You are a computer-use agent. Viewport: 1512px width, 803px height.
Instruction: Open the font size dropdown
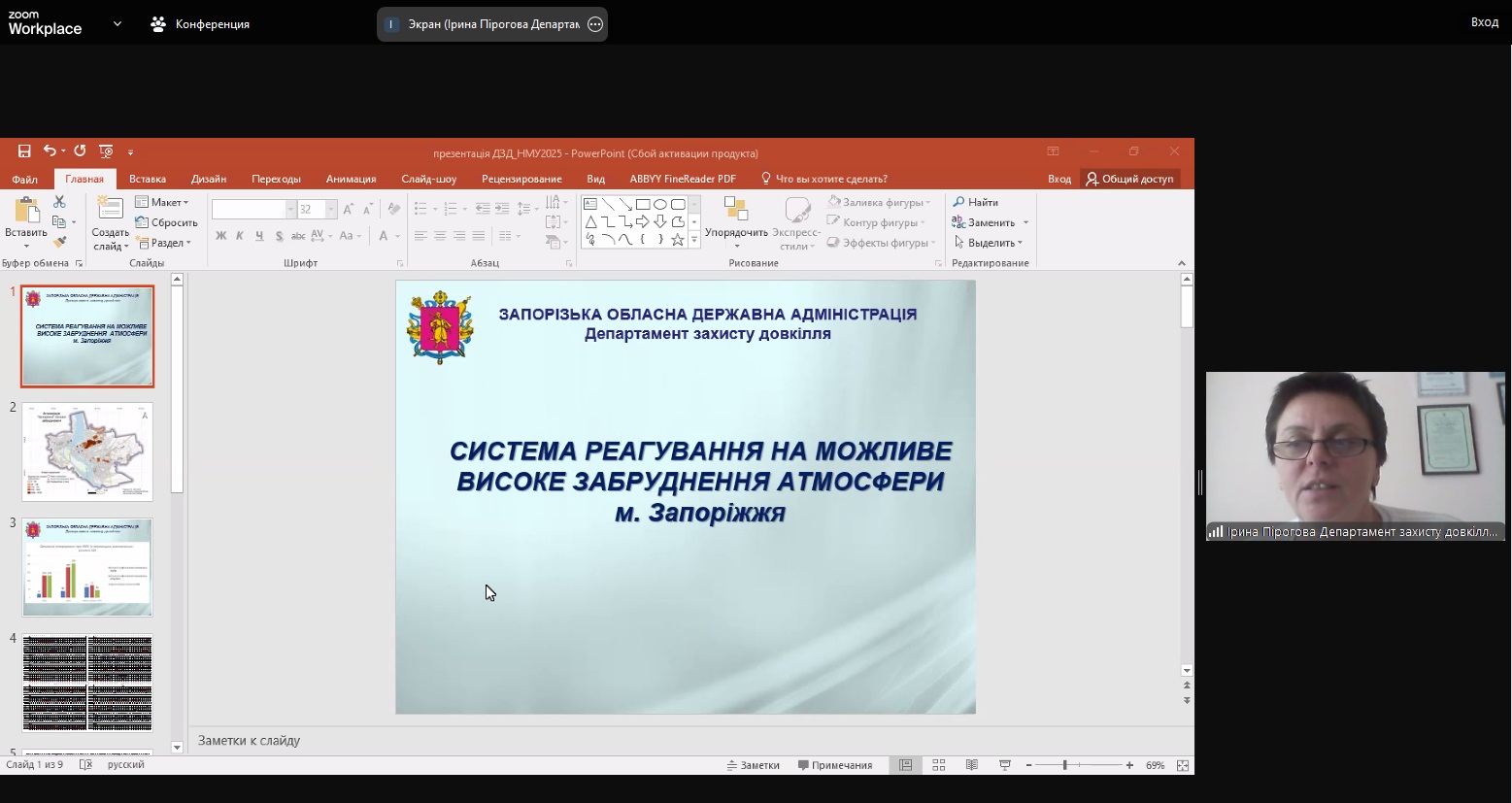coord(330,210)
